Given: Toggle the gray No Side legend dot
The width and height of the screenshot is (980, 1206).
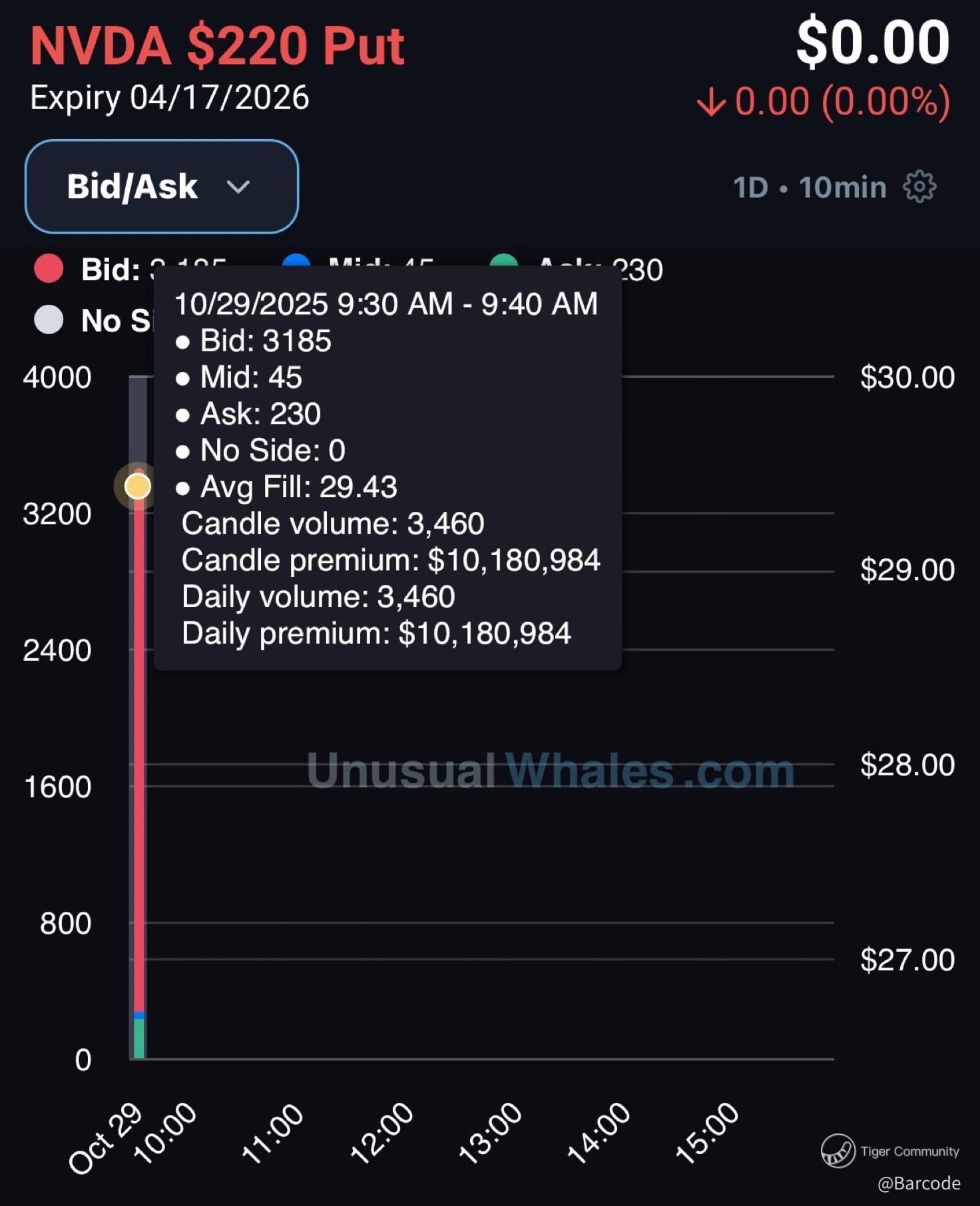Looking at the screenshot, I should coord(49,320).
